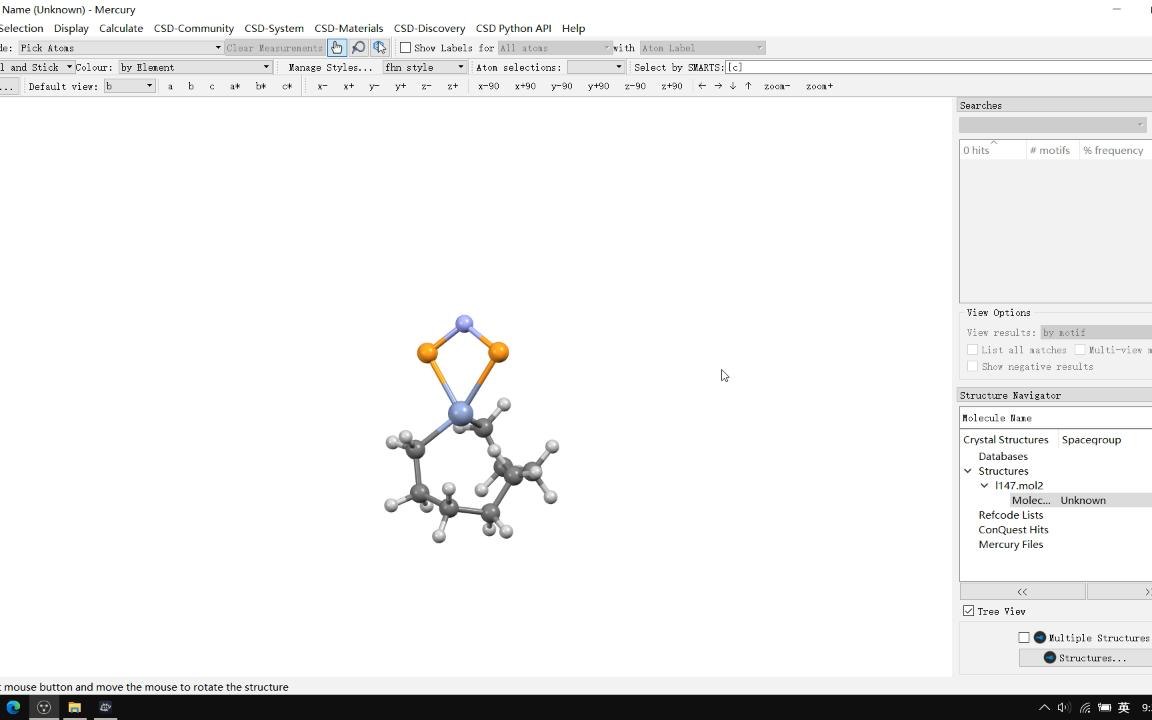1152x720 pixels.
Task: Click the left arrow translate button
Action: coord(702,86)
